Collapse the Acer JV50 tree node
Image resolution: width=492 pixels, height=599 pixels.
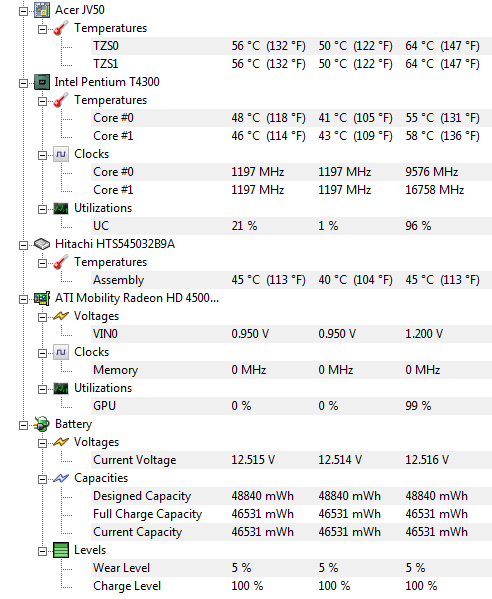pos(23,11)
